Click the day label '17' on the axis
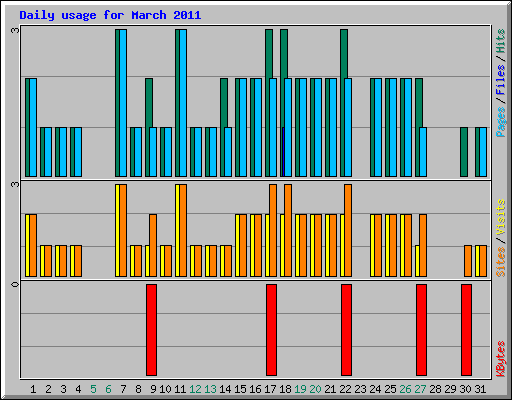 [x=270, y=389]
